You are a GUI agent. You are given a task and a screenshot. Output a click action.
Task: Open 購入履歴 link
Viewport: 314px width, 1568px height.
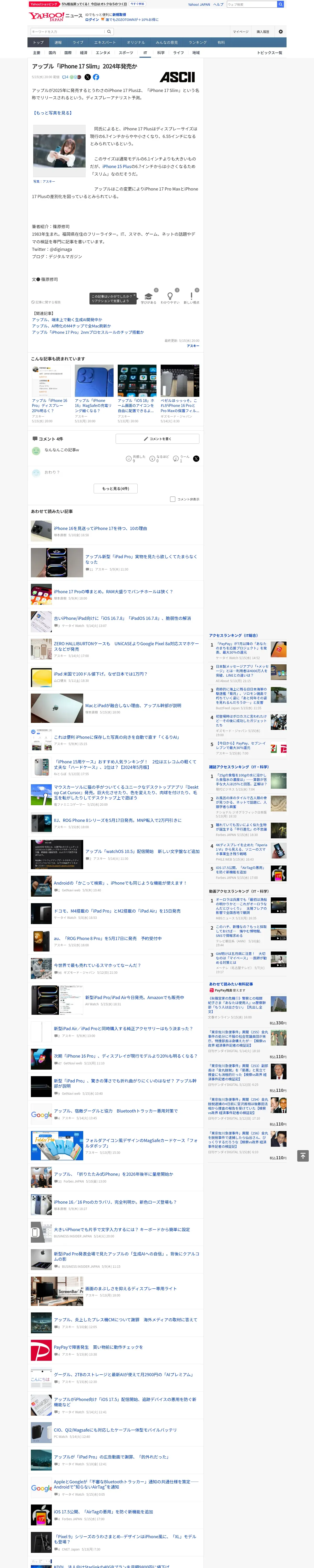[x=263, y=32]
